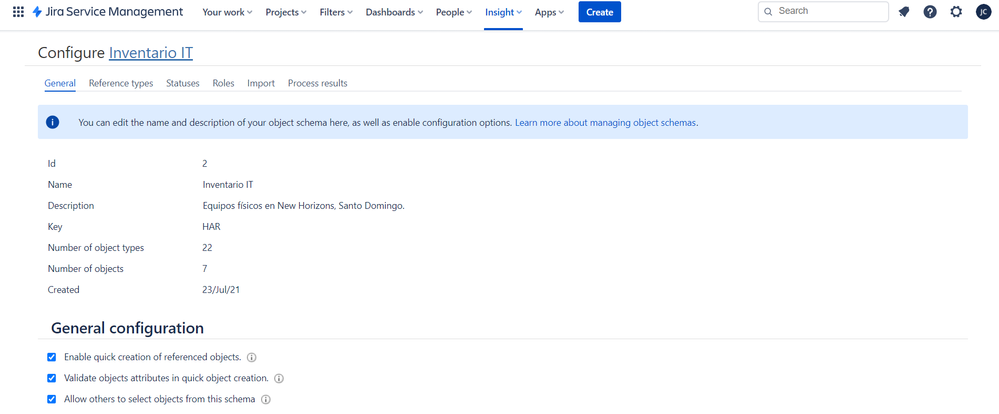Open the Insight dropdown menu
The width and height of the screenshot is (999, 414).
pos(503,12)
